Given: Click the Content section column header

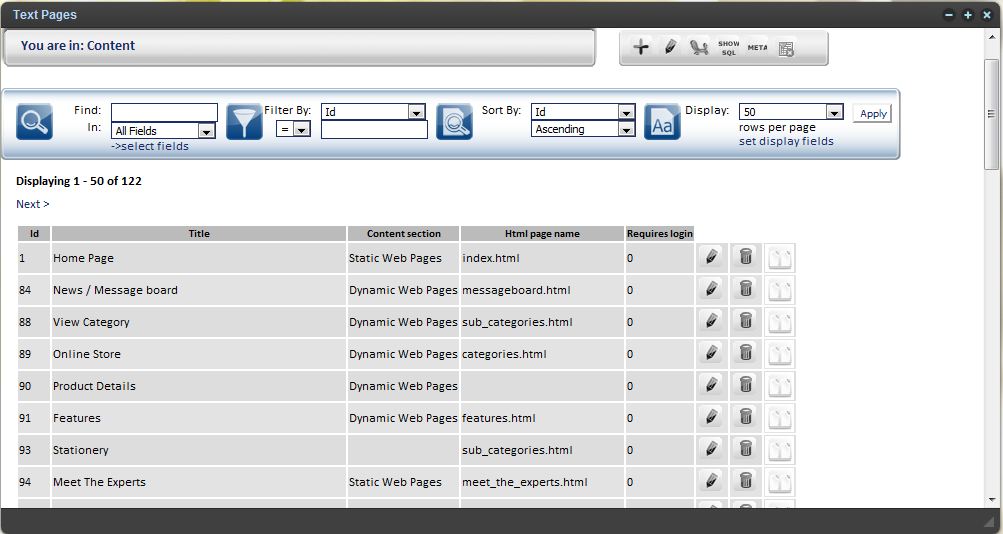Looking at the screenshot, I should (404, 233).
